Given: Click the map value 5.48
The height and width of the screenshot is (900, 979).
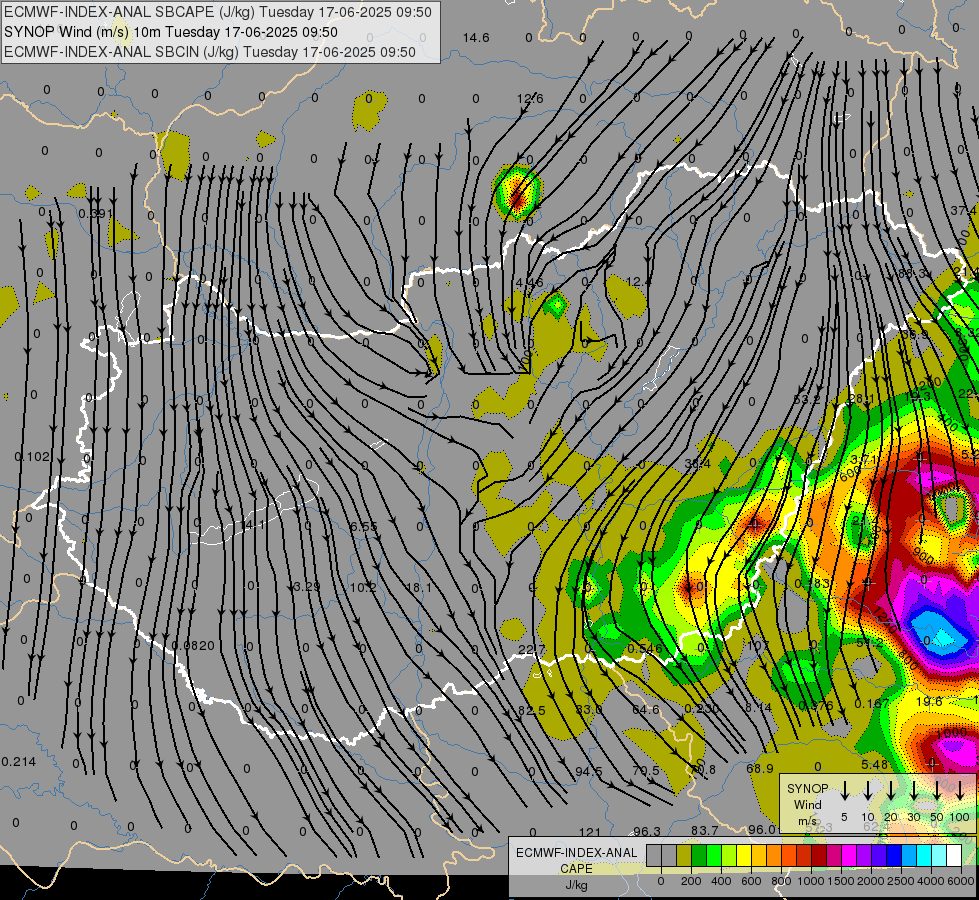Looking at the screenshot, I should [x=874, y=764].
